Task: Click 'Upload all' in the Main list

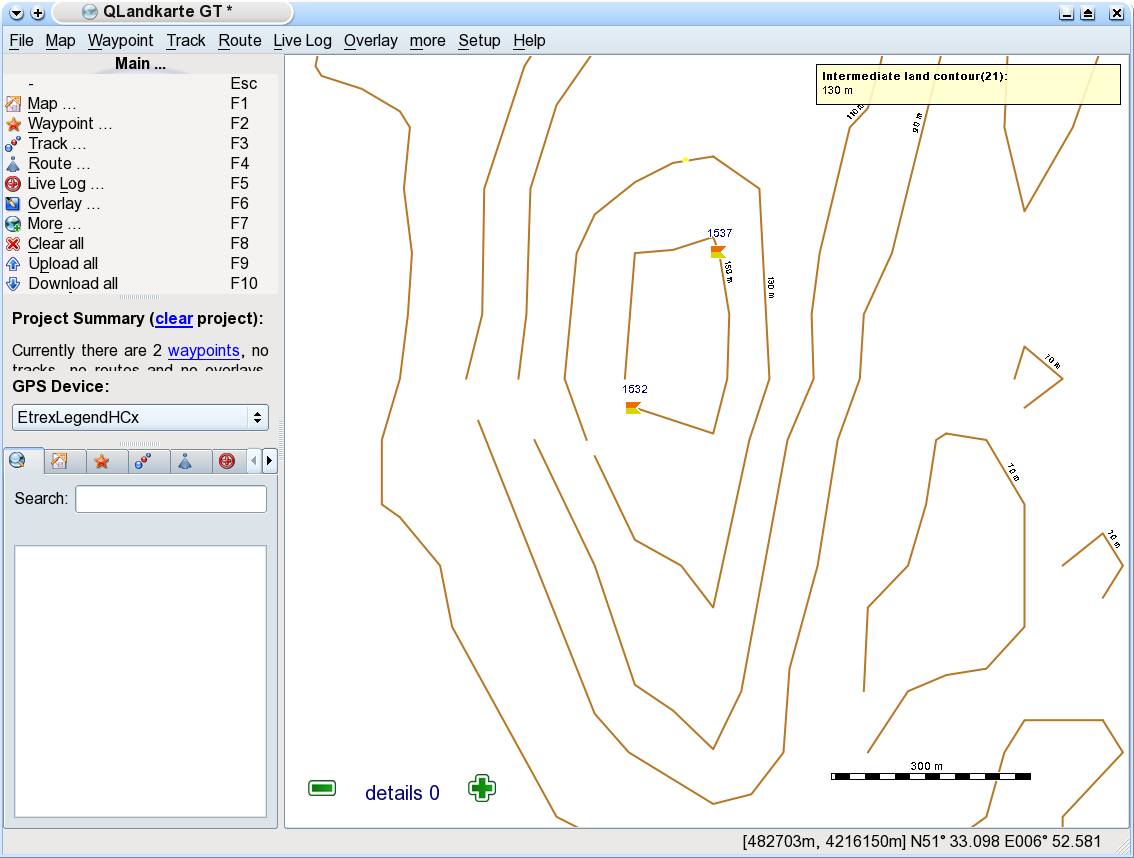Action: 63,264
